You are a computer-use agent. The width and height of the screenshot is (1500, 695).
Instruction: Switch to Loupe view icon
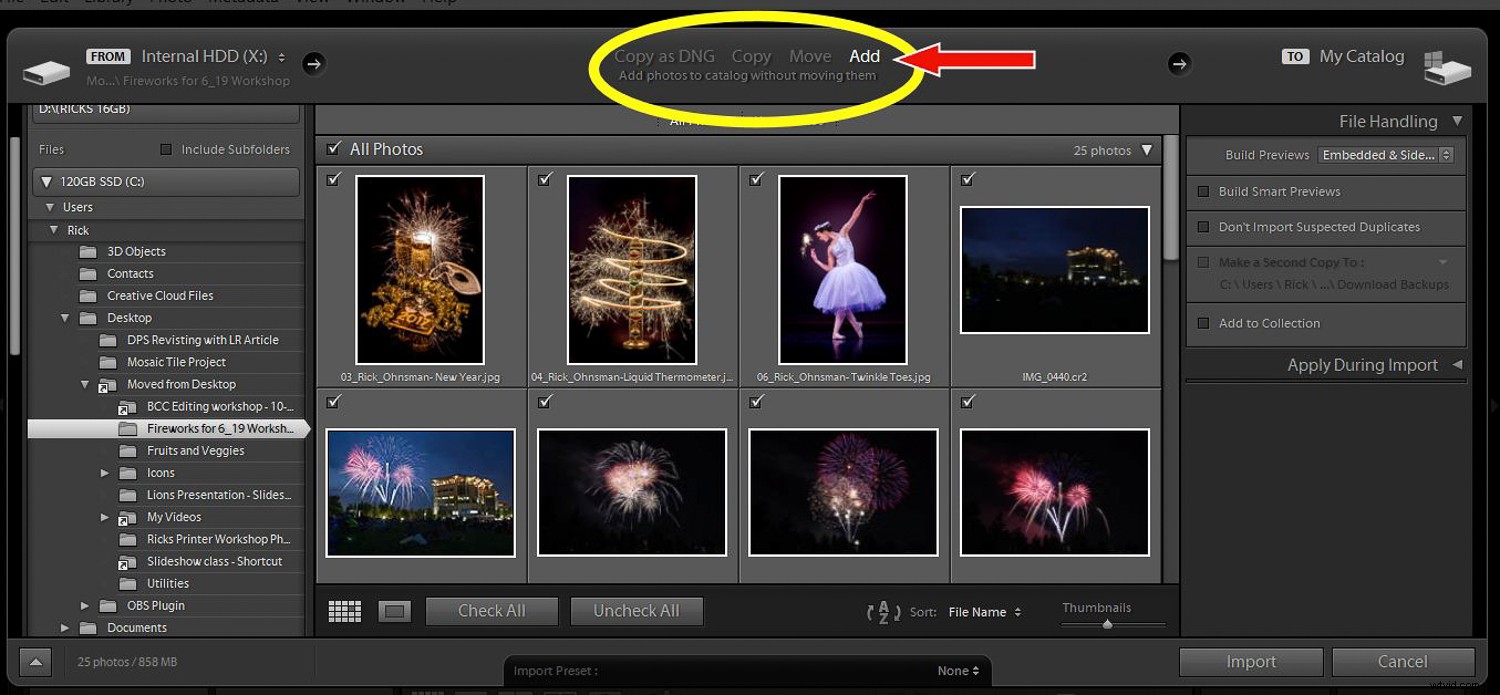394,610
